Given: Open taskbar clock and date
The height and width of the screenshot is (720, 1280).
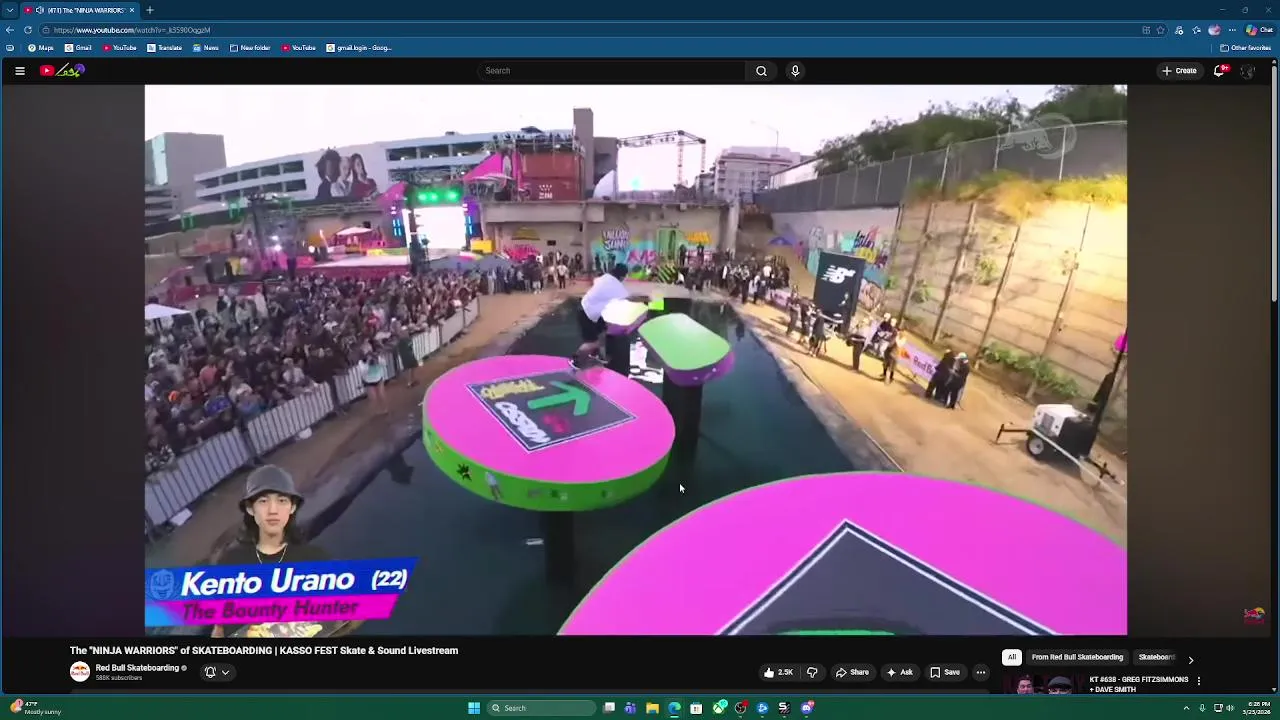Looking at the screenshot, I should [1258, 708].
